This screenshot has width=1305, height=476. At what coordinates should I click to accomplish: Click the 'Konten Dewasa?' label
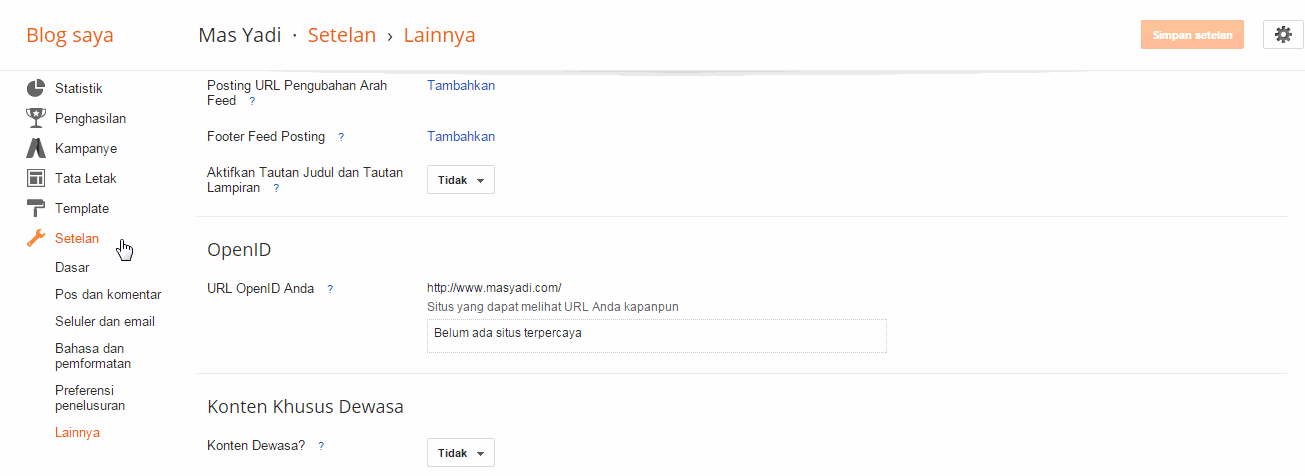256,445
